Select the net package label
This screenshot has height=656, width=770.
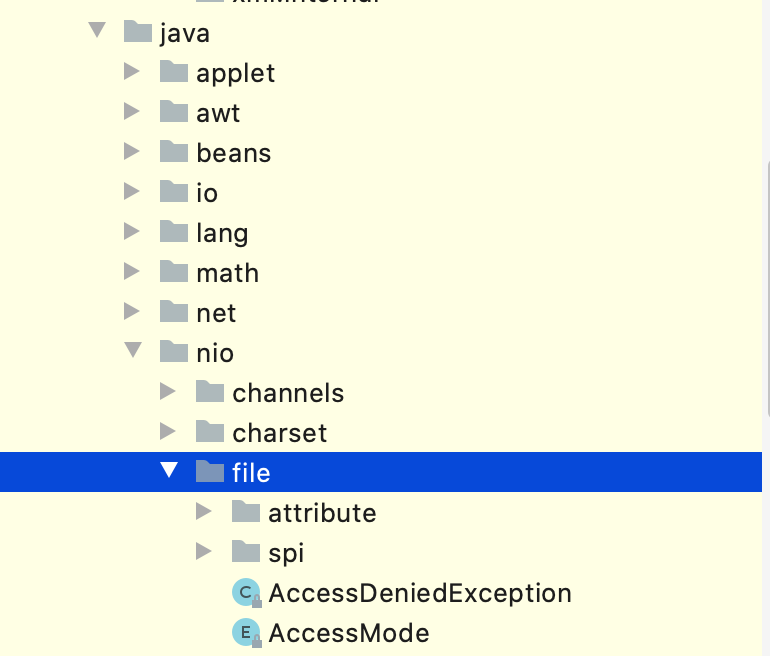click(216, 313)
